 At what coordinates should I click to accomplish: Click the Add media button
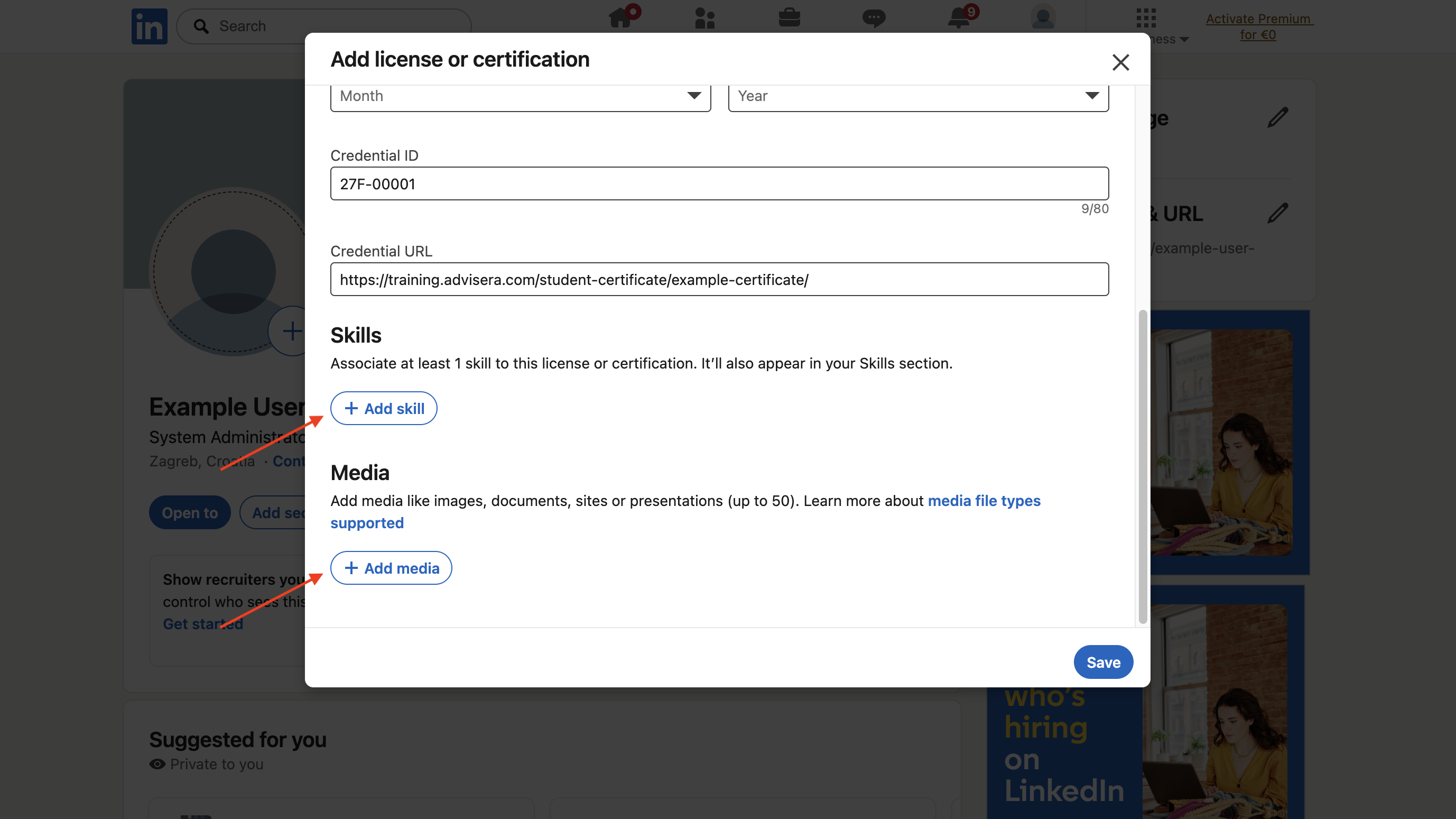pos(391,568)
